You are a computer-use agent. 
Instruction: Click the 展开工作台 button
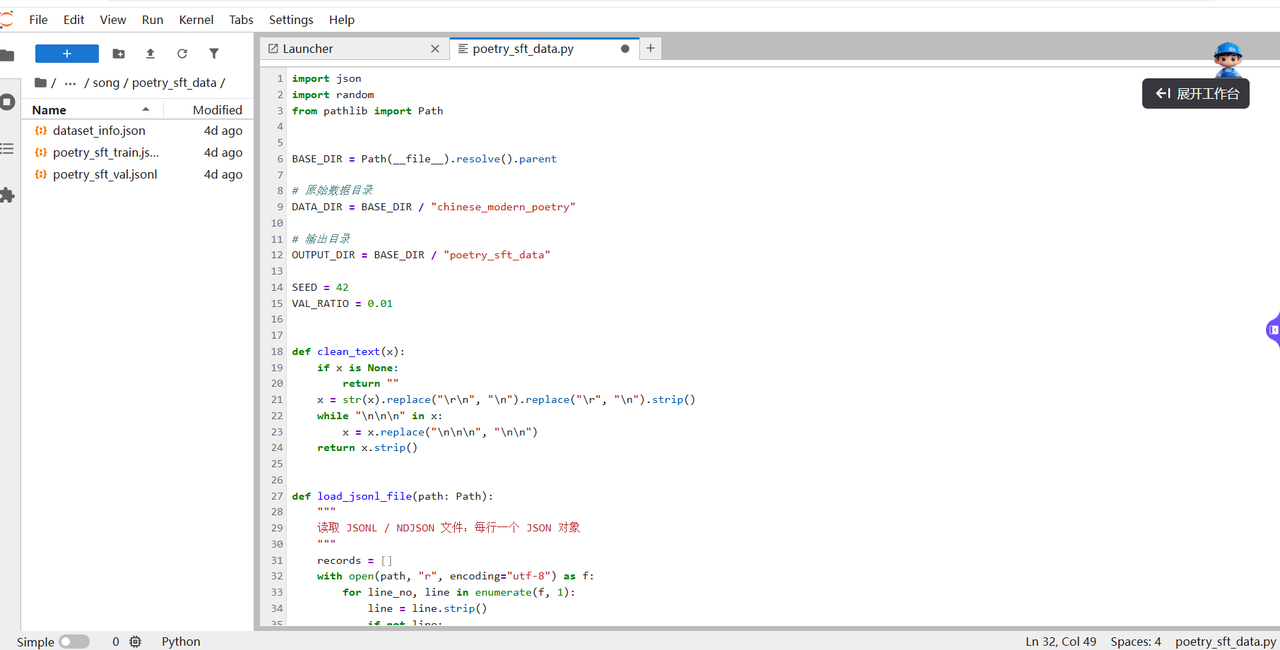1196,93
